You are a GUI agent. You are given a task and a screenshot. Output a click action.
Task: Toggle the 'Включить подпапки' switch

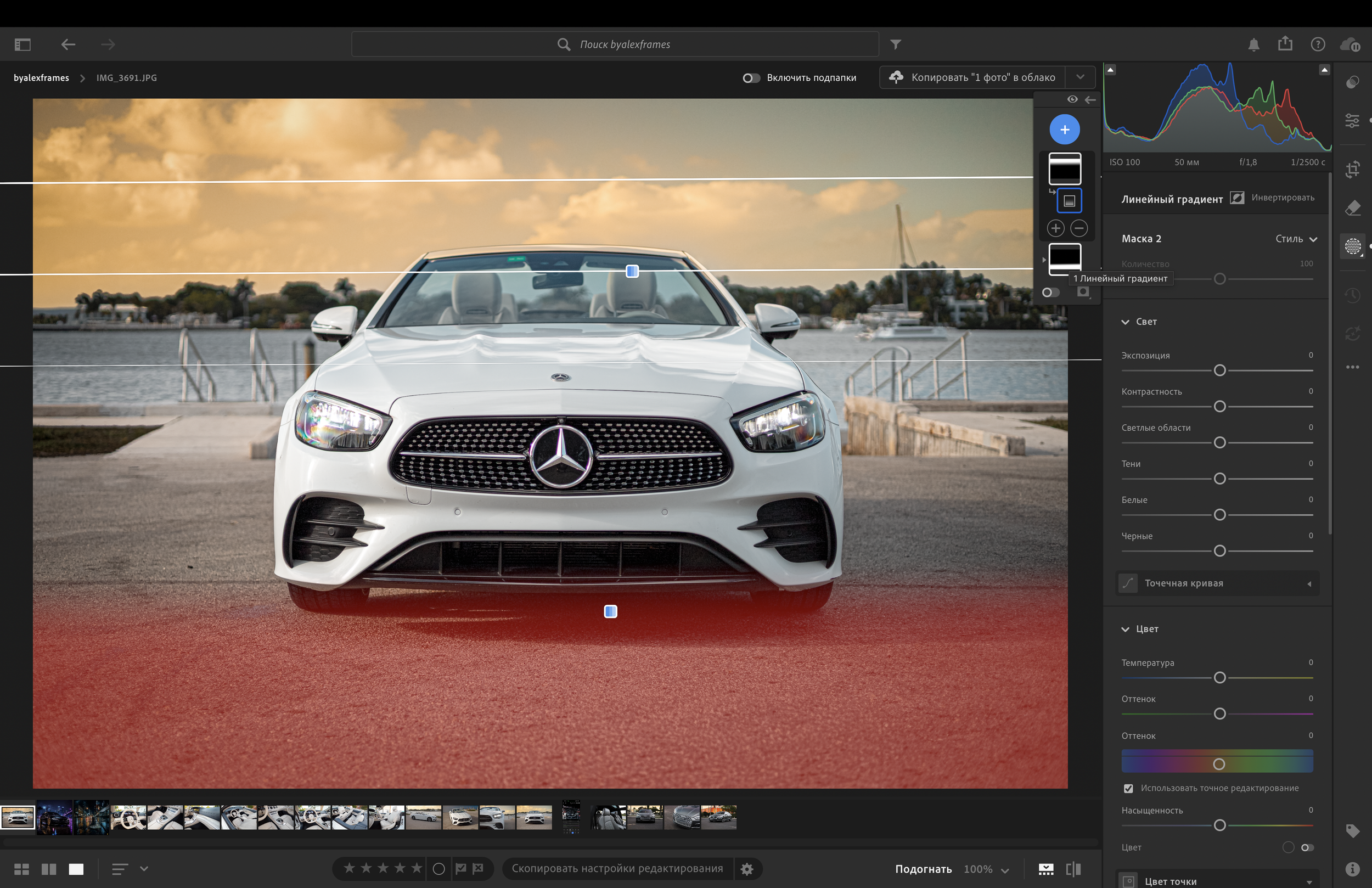(751, 78)
